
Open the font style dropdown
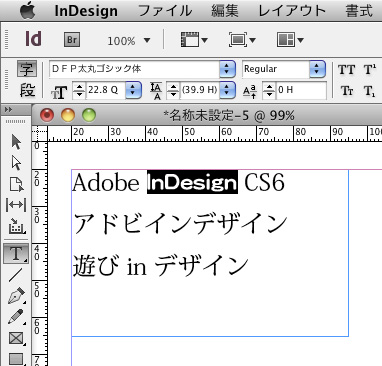tap(317, 69)
